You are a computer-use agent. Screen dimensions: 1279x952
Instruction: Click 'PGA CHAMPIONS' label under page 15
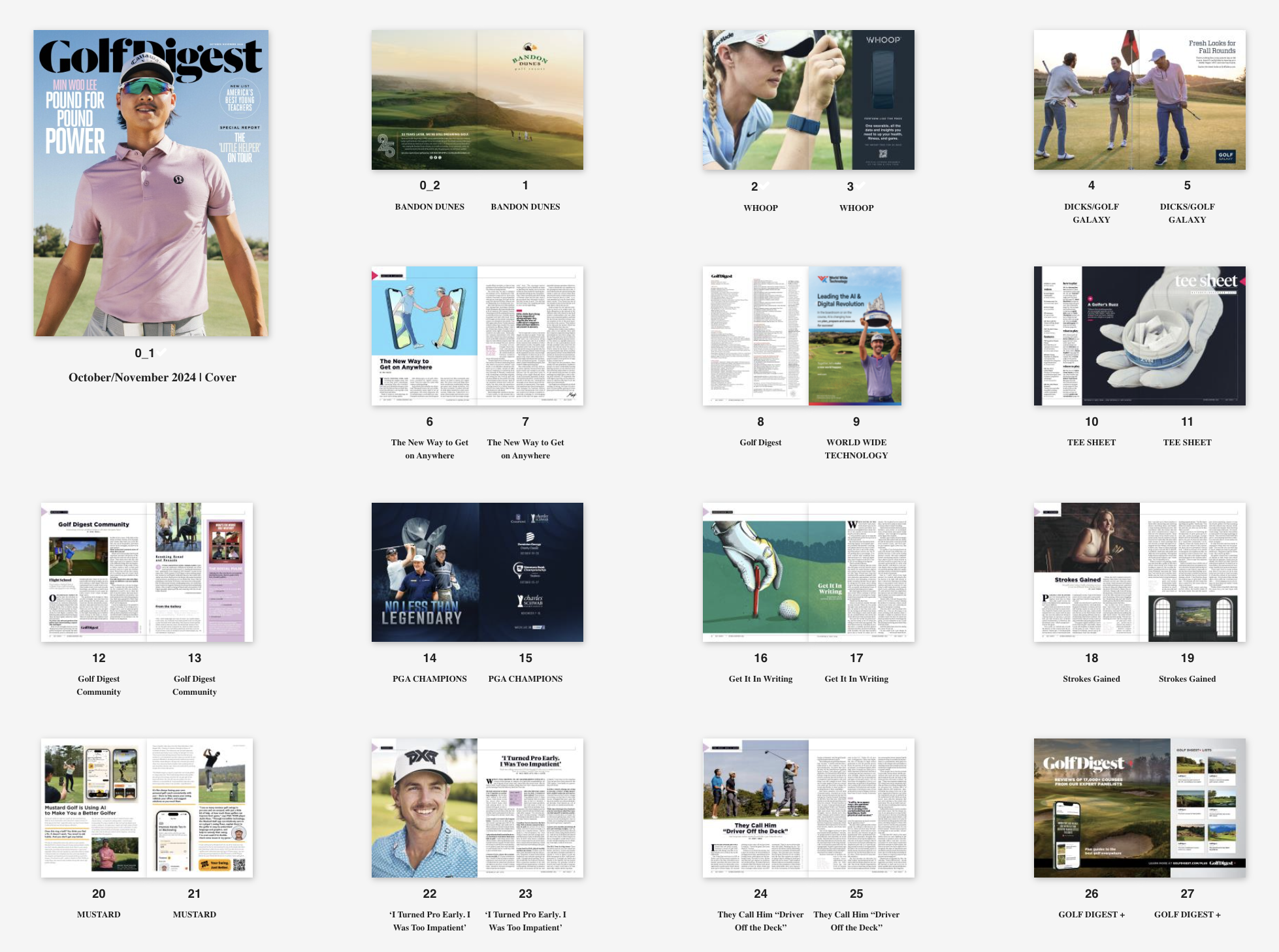526,678
